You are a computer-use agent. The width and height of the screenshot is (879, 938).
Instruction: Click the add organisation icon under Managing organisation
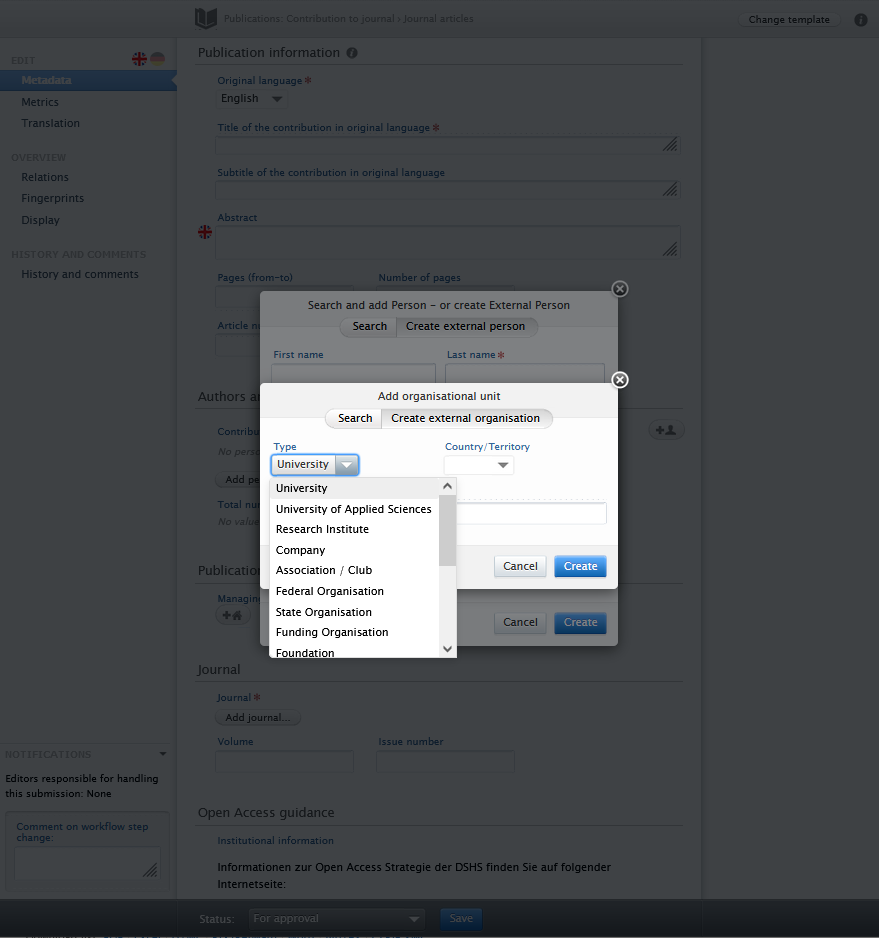tap(232, 614)
